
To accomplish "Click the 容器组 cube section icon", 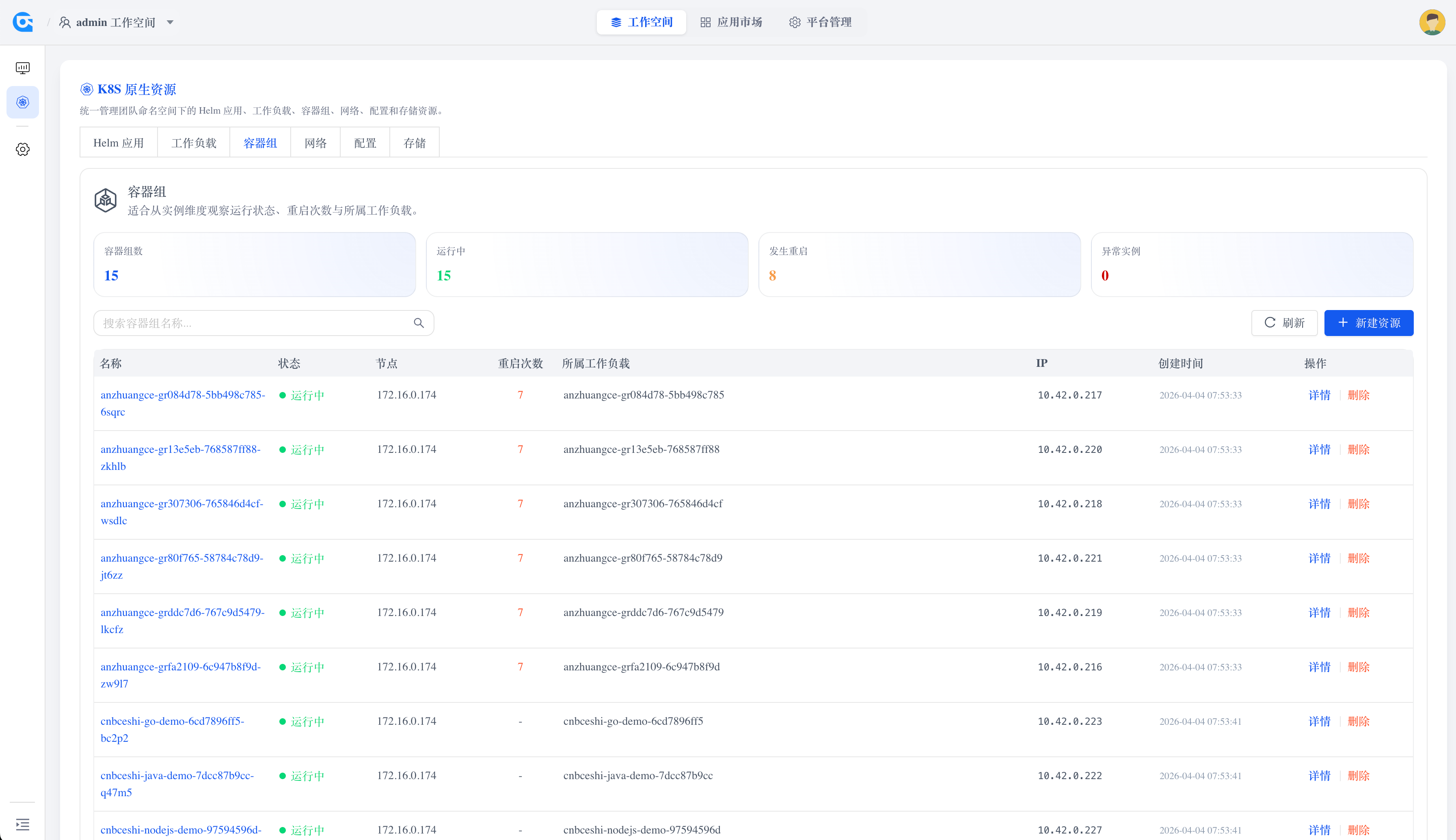I will 106,200.
